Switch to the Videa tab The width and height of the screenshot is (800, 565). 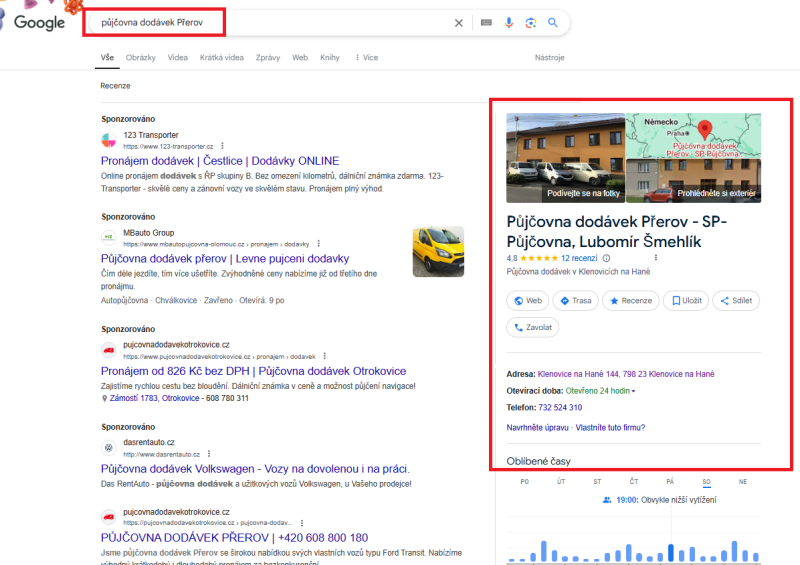tap(178, 58)
